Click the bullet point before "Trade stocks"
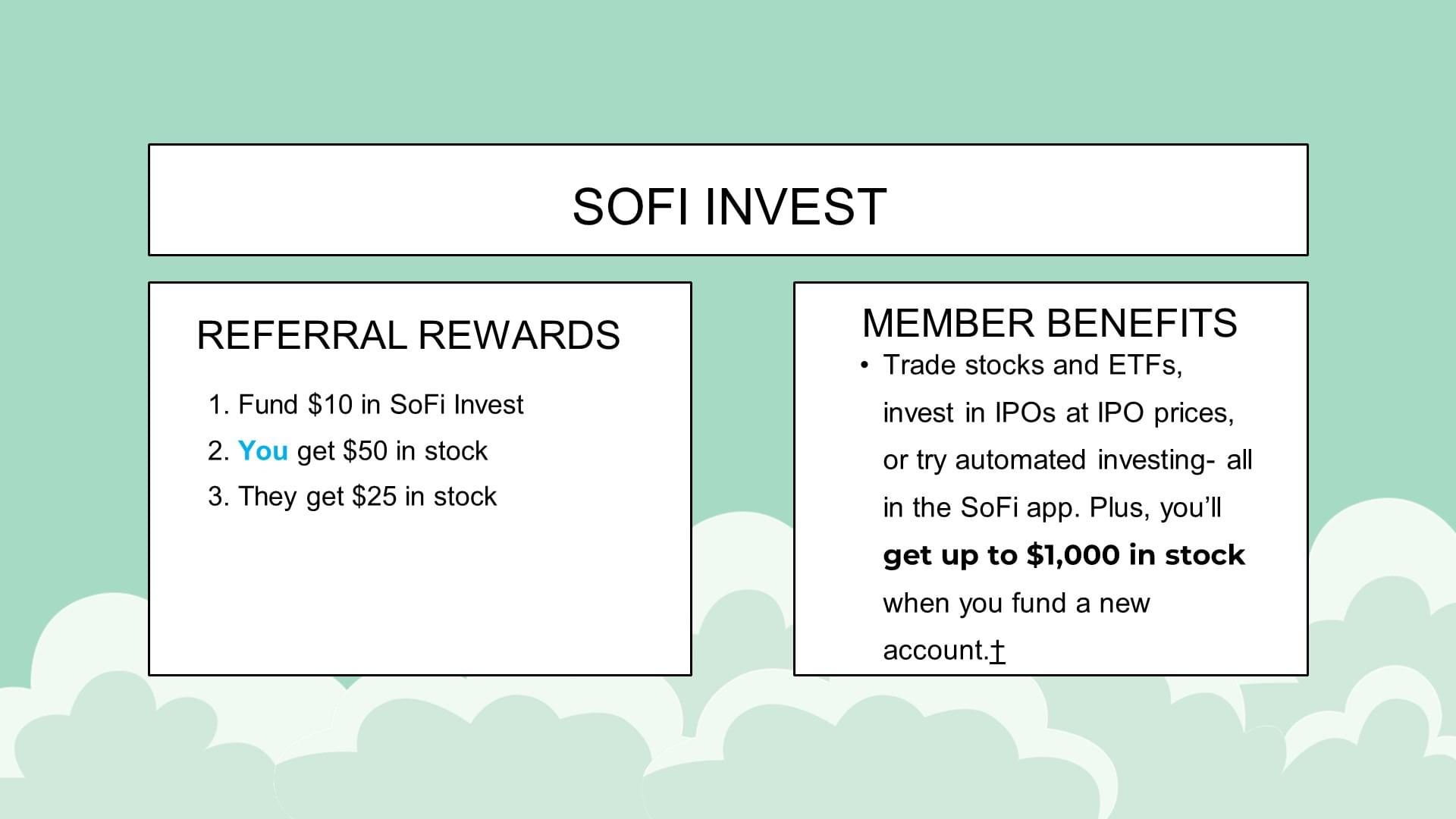 tap(864, 366)
